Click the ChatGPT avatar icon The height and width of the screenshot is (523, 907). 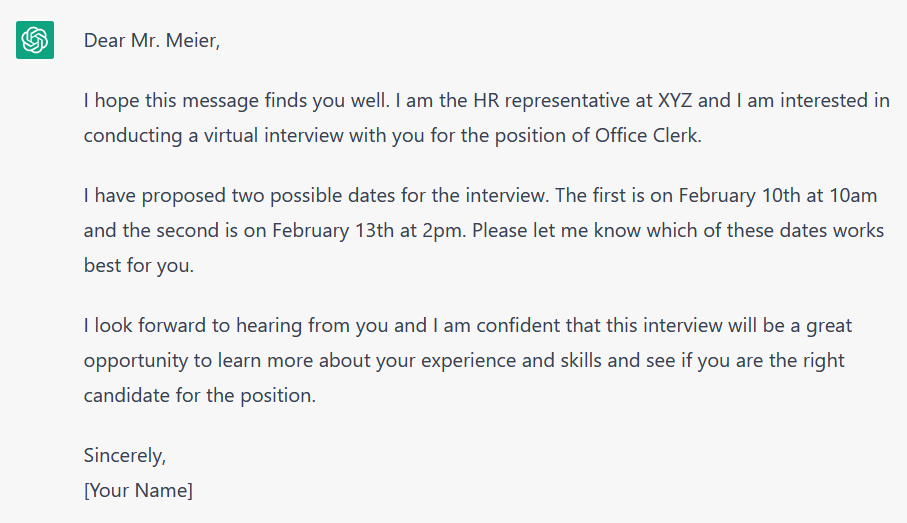point(35,41)
